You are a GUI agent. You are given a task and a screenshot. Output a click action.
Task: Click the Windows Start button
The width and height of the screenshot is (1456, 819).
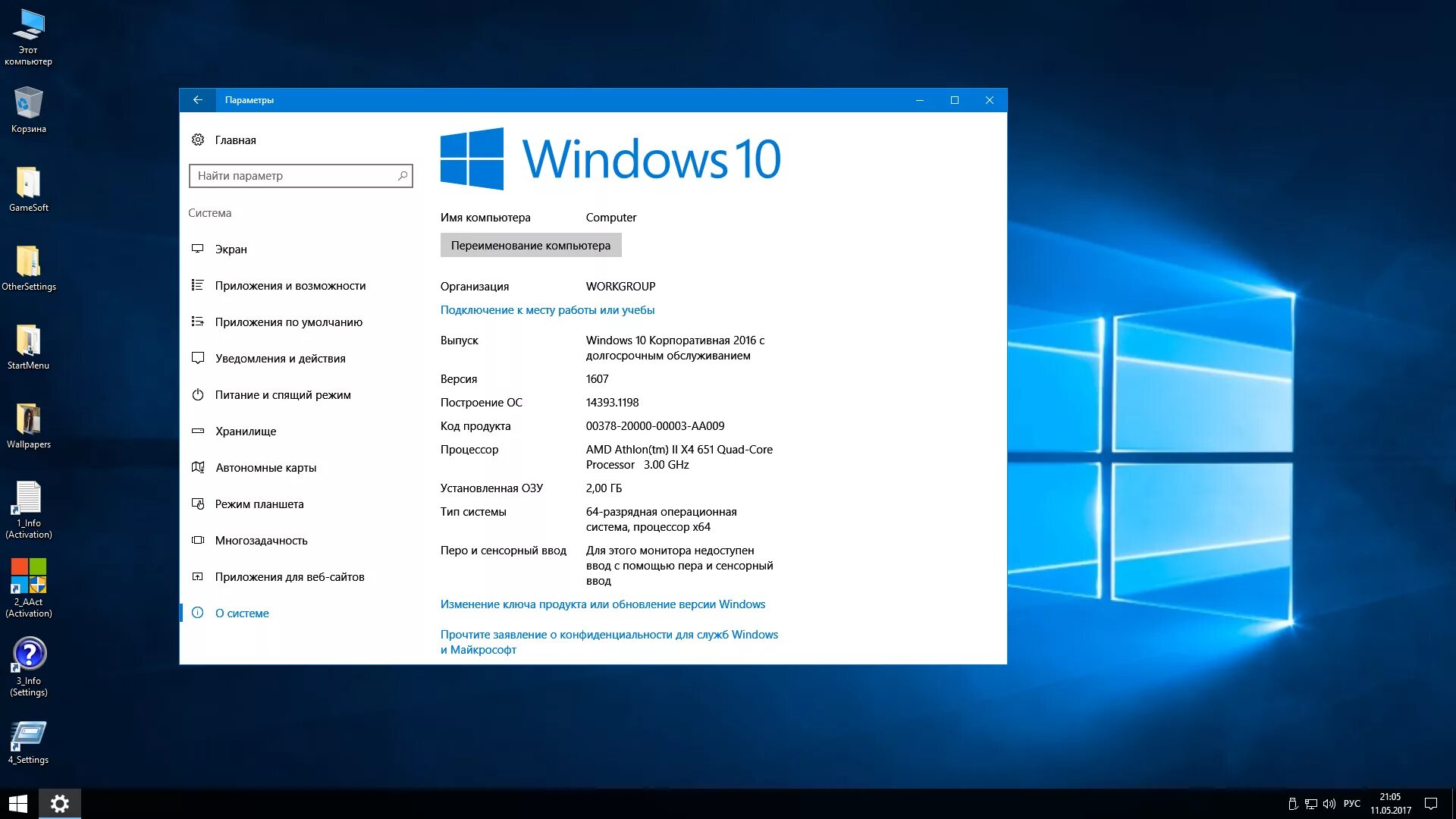pos(18,804)
